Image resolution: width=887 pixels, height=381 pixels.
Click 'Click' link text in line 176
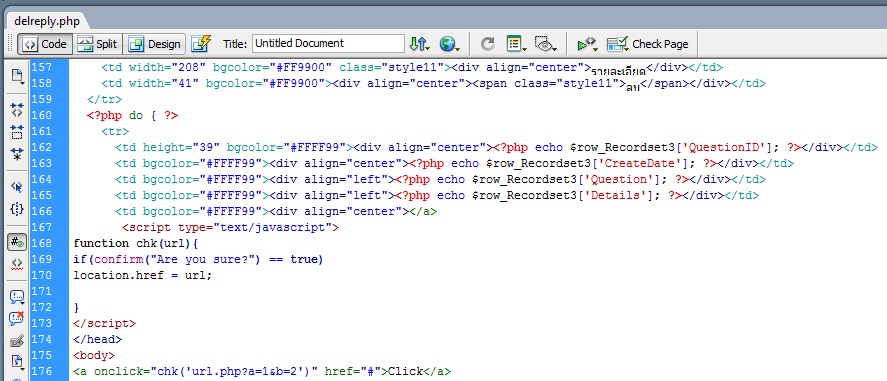coord(405,371)
